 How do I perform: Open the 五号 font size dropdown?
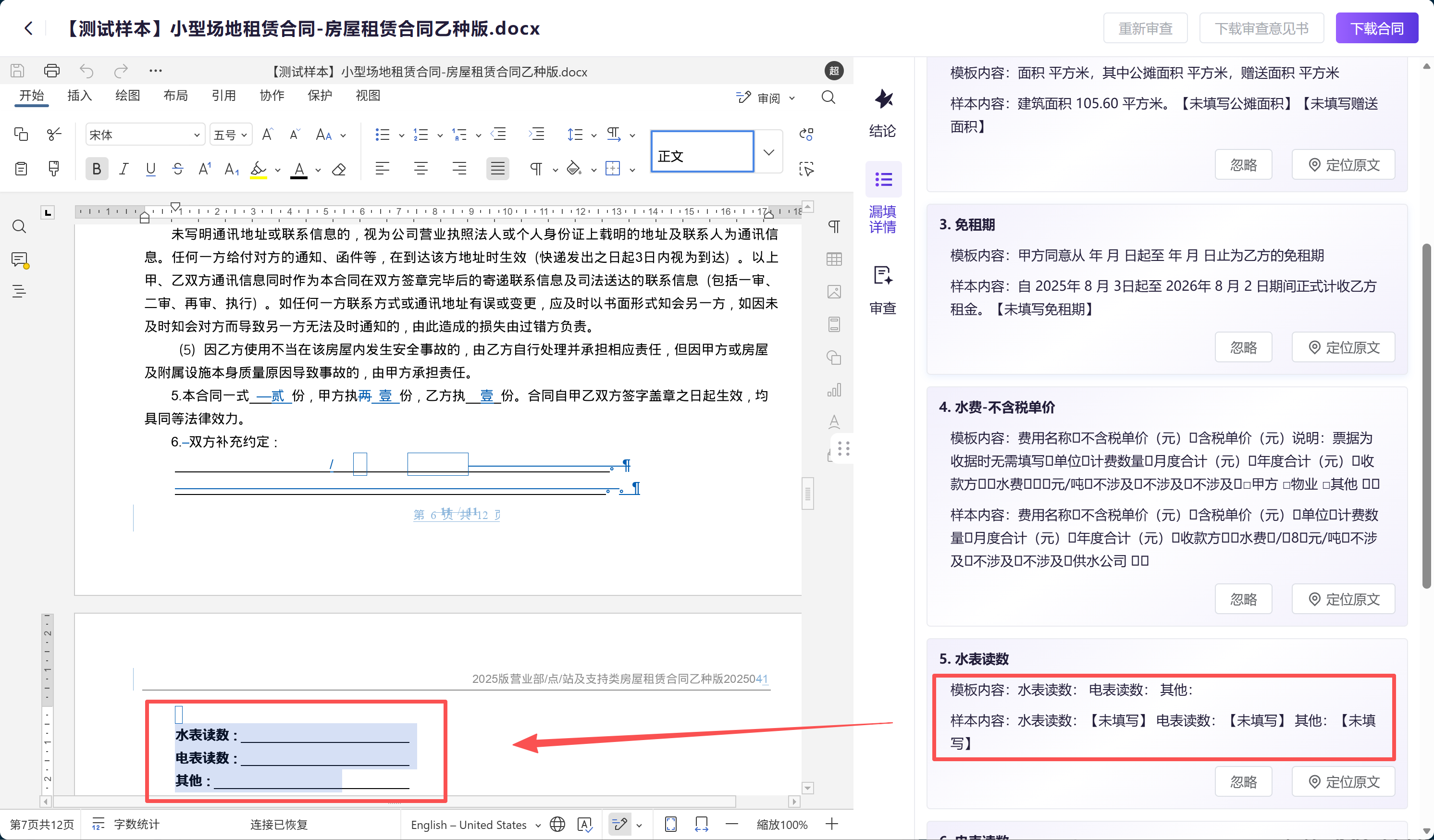(244, 135)
